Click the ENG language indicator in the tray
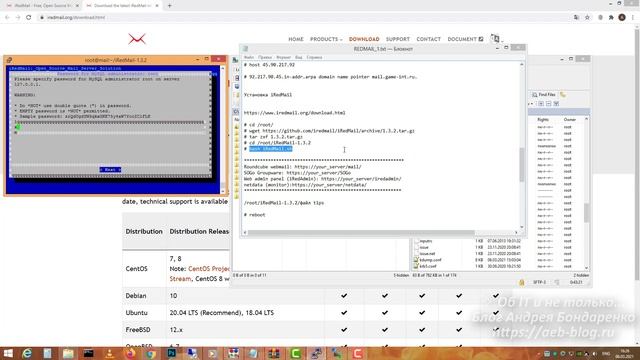This screenshot has height=360, width=640. click(x=606, y=353)
